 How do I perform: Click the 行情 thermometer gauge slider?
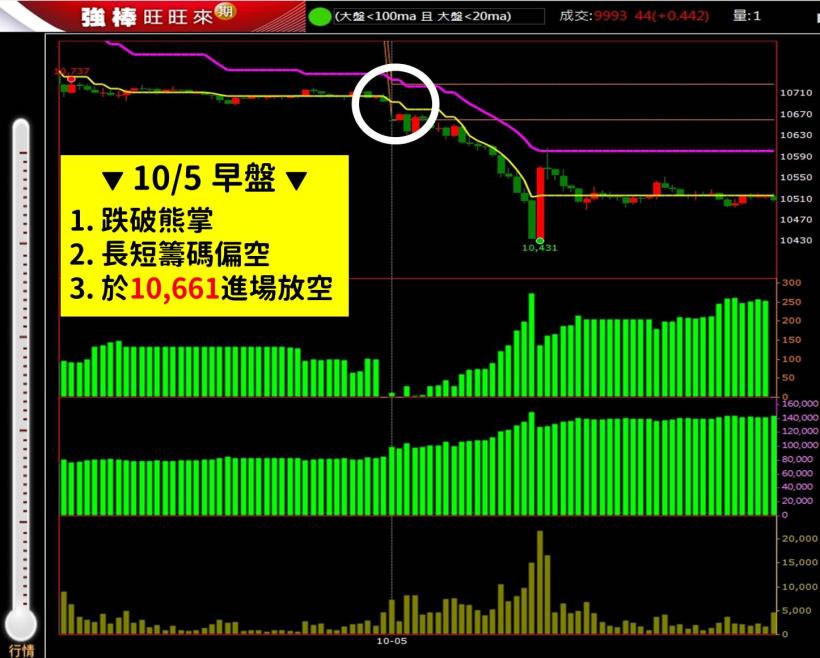pyautogui.click(x=21, y=379)
